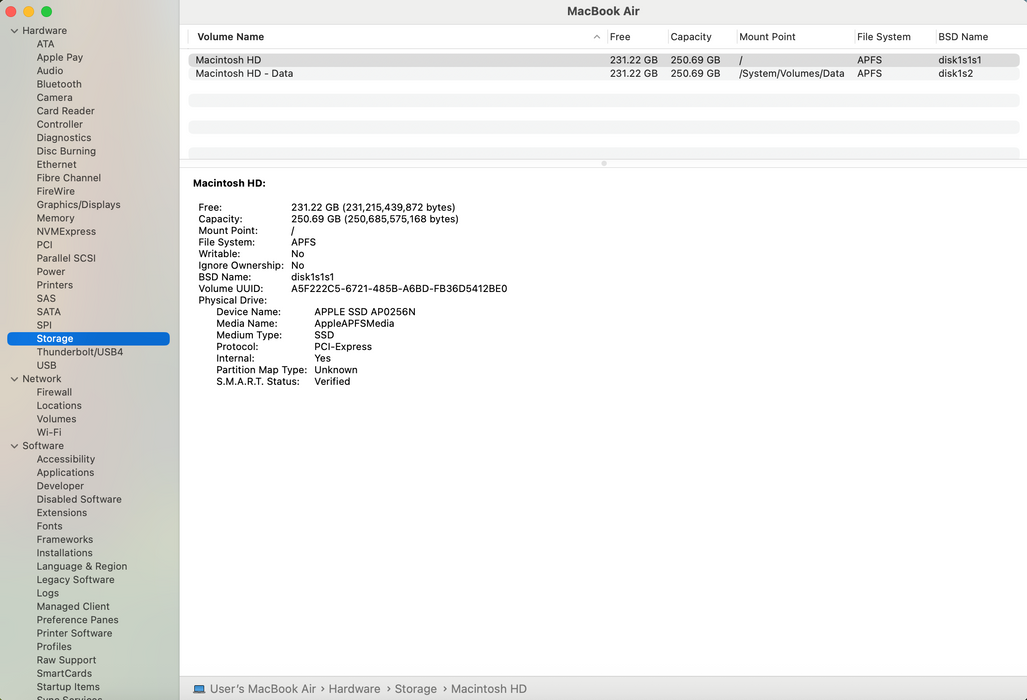Show Power information
The height and width of the screenshot is (700, 1027).
(x=51, y=272)
